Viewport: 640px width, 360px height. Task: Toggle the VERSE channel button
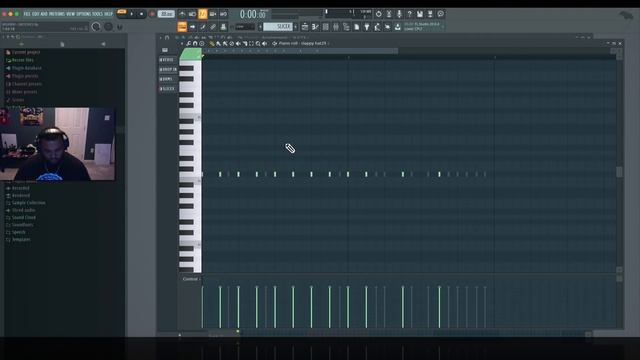(x=167, y=60)
